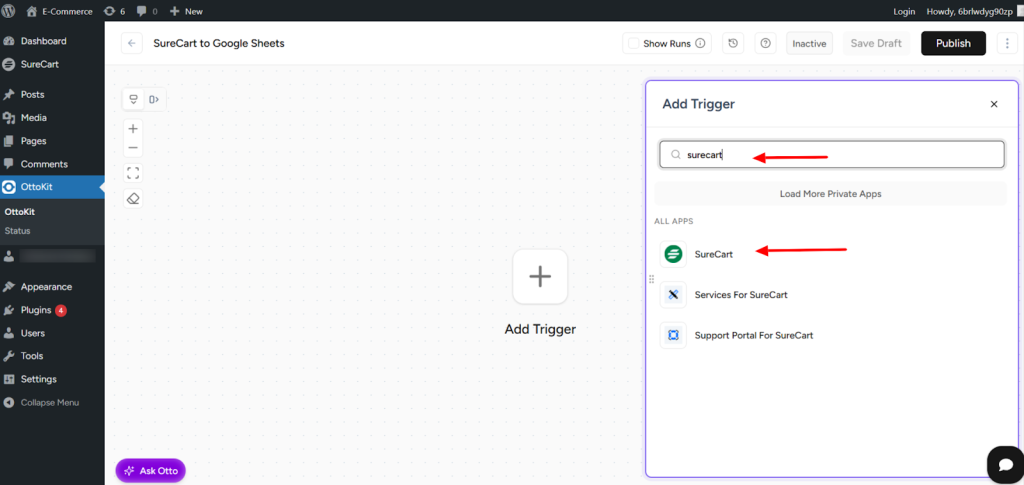Open the workflow history clock icon

[x=733, y=44]
